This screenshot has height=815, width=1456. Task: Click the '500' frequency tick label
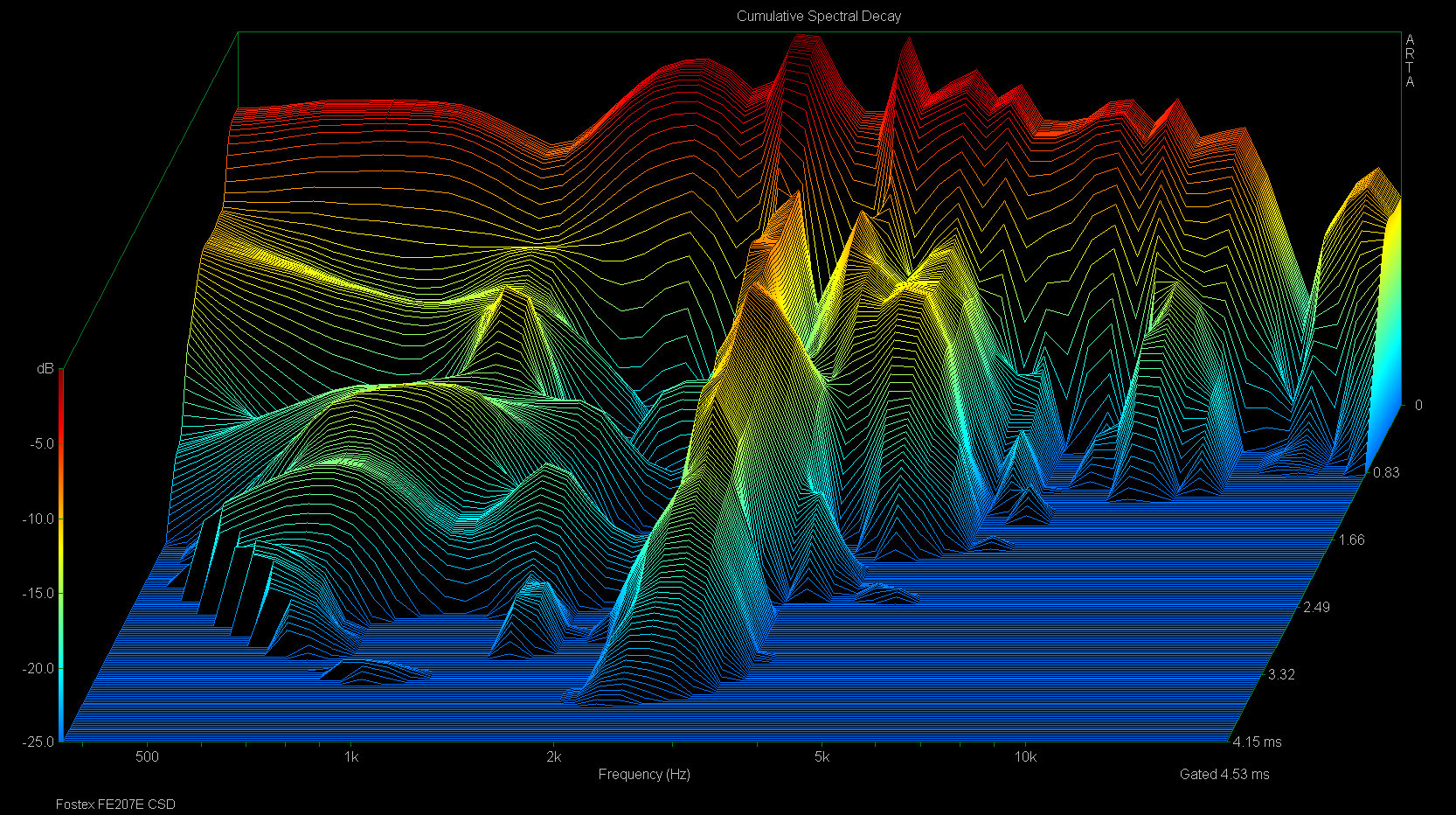[x=148, y=756]
